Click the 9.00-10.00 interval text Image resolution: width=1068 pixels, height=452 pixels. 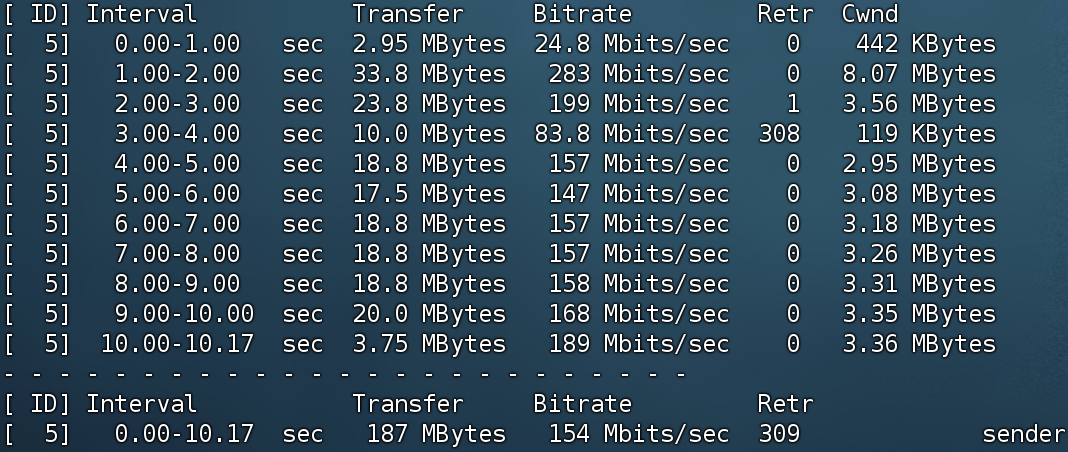click(184, 314)
